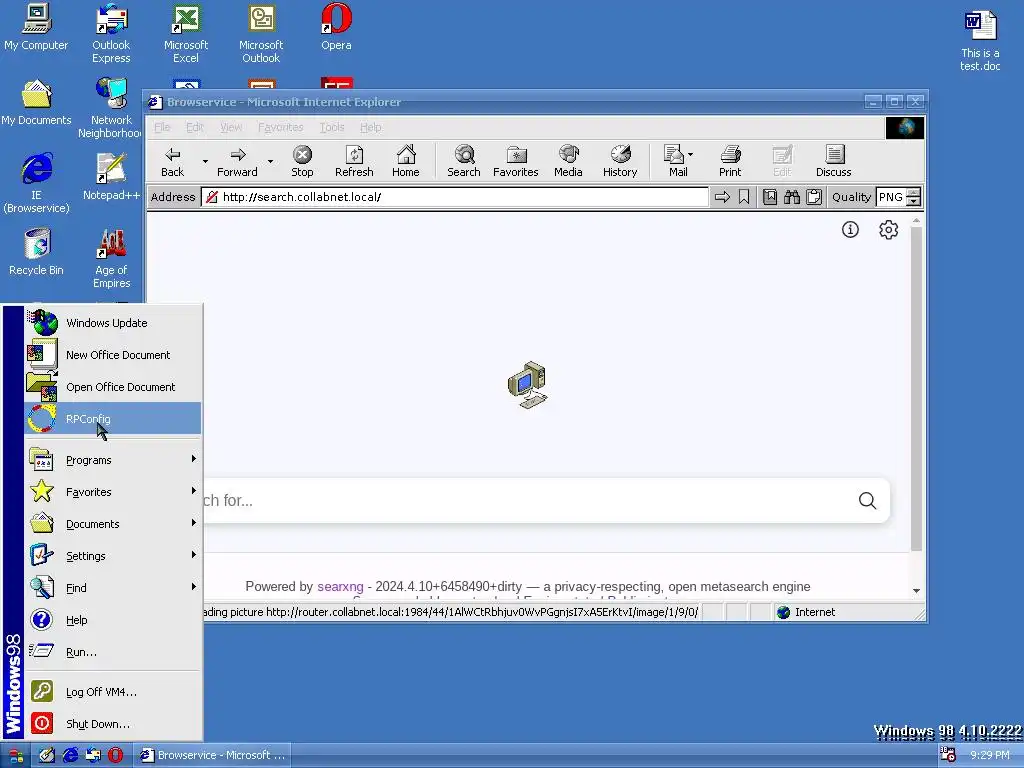Select the Outlook Express desktop icon
The width and height of the screenshot is (1024, 768).
[111, 33]
